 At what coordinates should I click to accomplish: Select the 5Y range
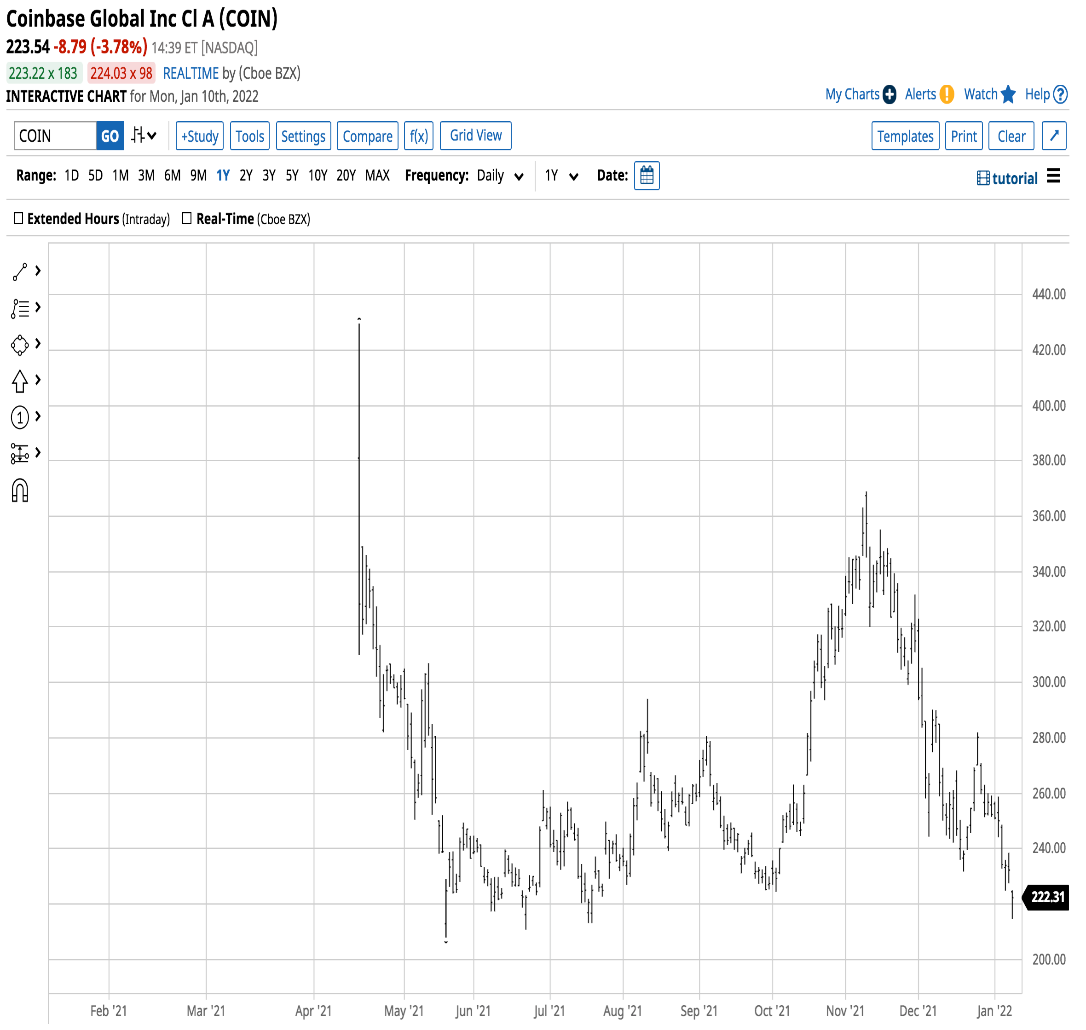pyautogui.click(x=292, y=175)
